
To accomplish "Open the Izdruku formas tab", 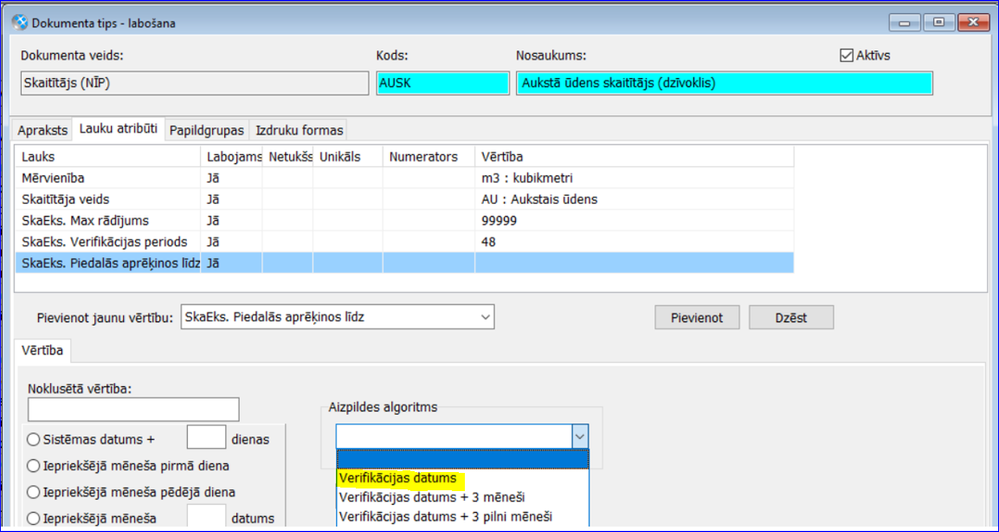I will [x=299, y=131].
